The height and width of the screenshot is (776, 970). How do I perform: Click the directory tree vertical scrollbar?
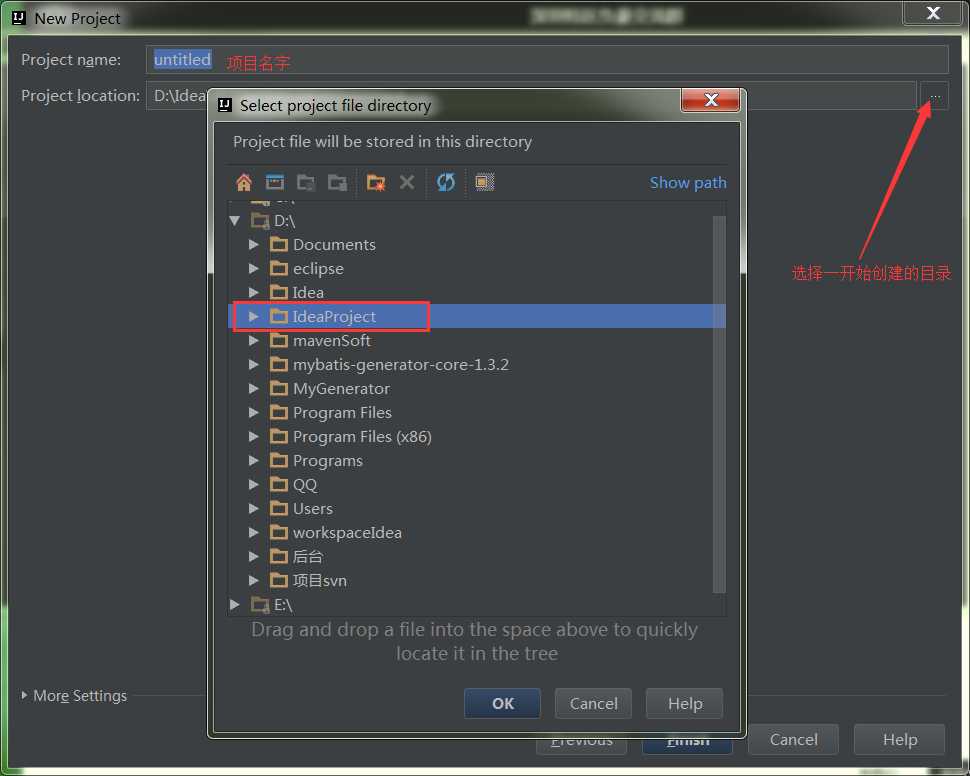point(719,404)
